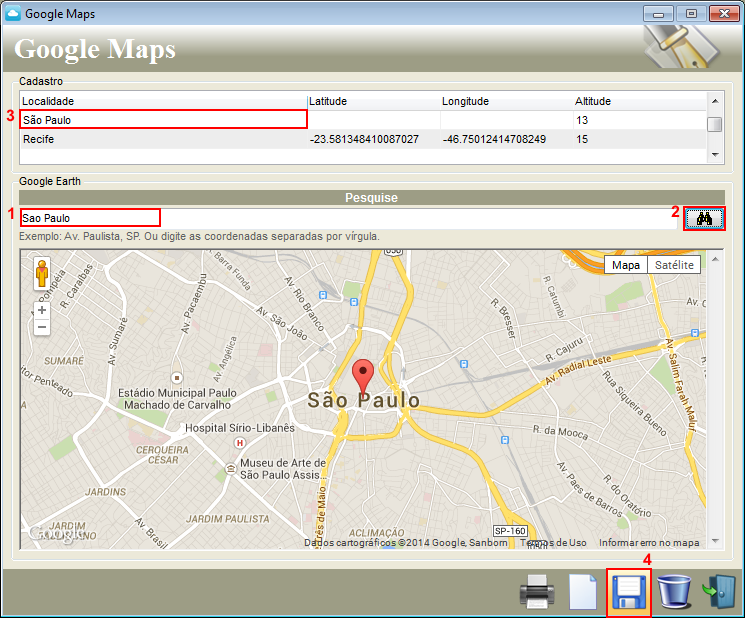Click the Cadastro table scrollbar thumb
Viewport: 745px width, 618px height.
715,124
